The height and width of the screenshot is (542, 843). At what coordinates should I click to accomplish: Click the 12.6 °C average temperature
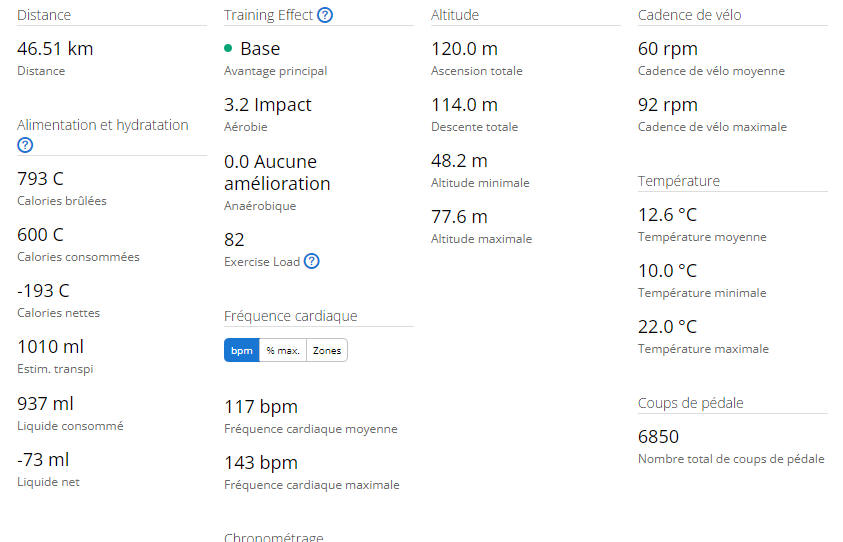point(667,215)
